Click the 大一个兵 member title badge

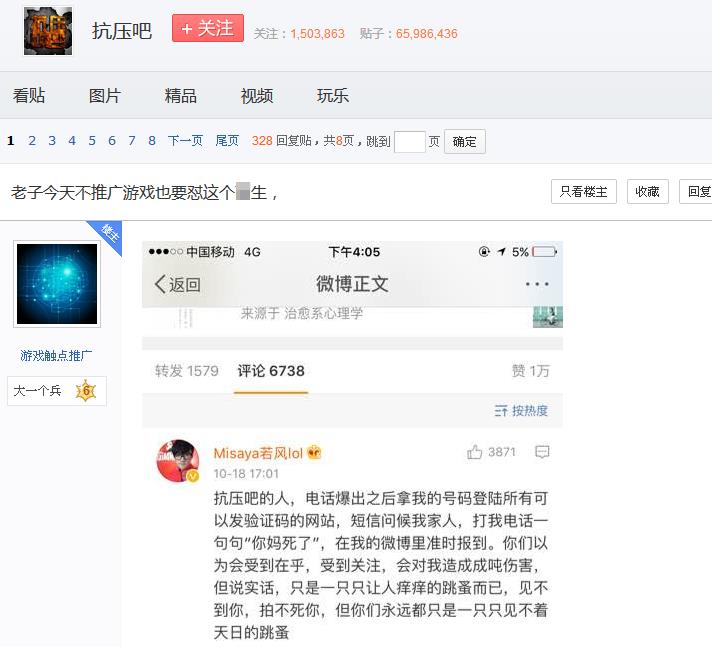click(57, 390)
